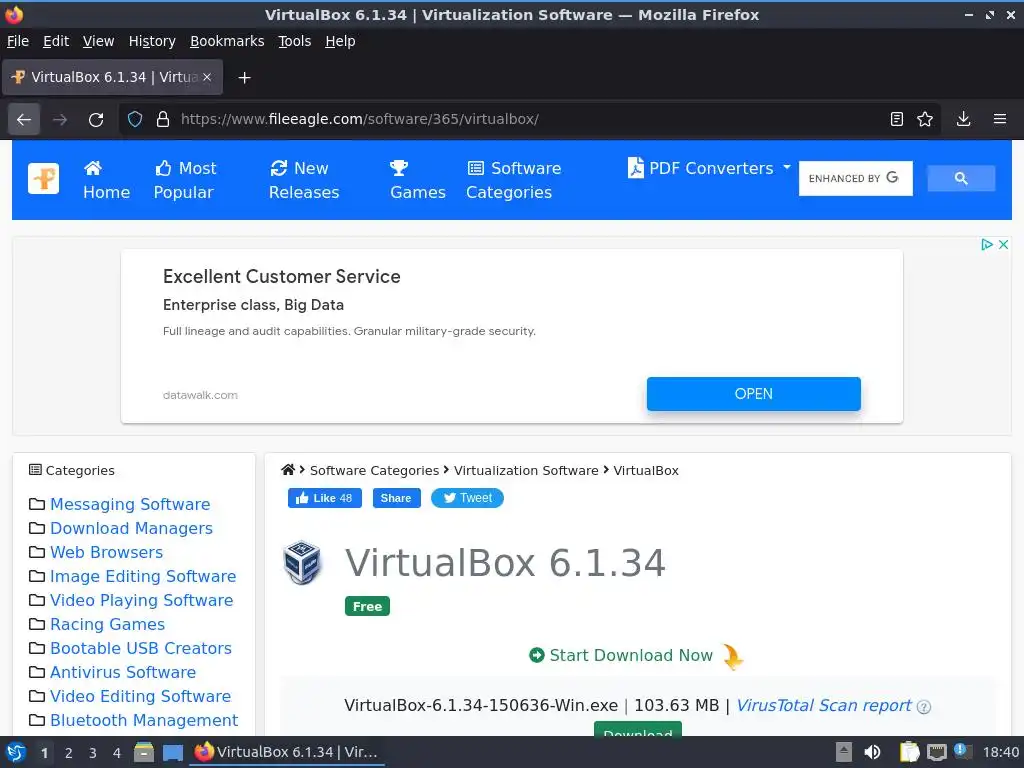Open a new browser tab
The height and width of the screenshot is (768, 1024).
[244, 78]
